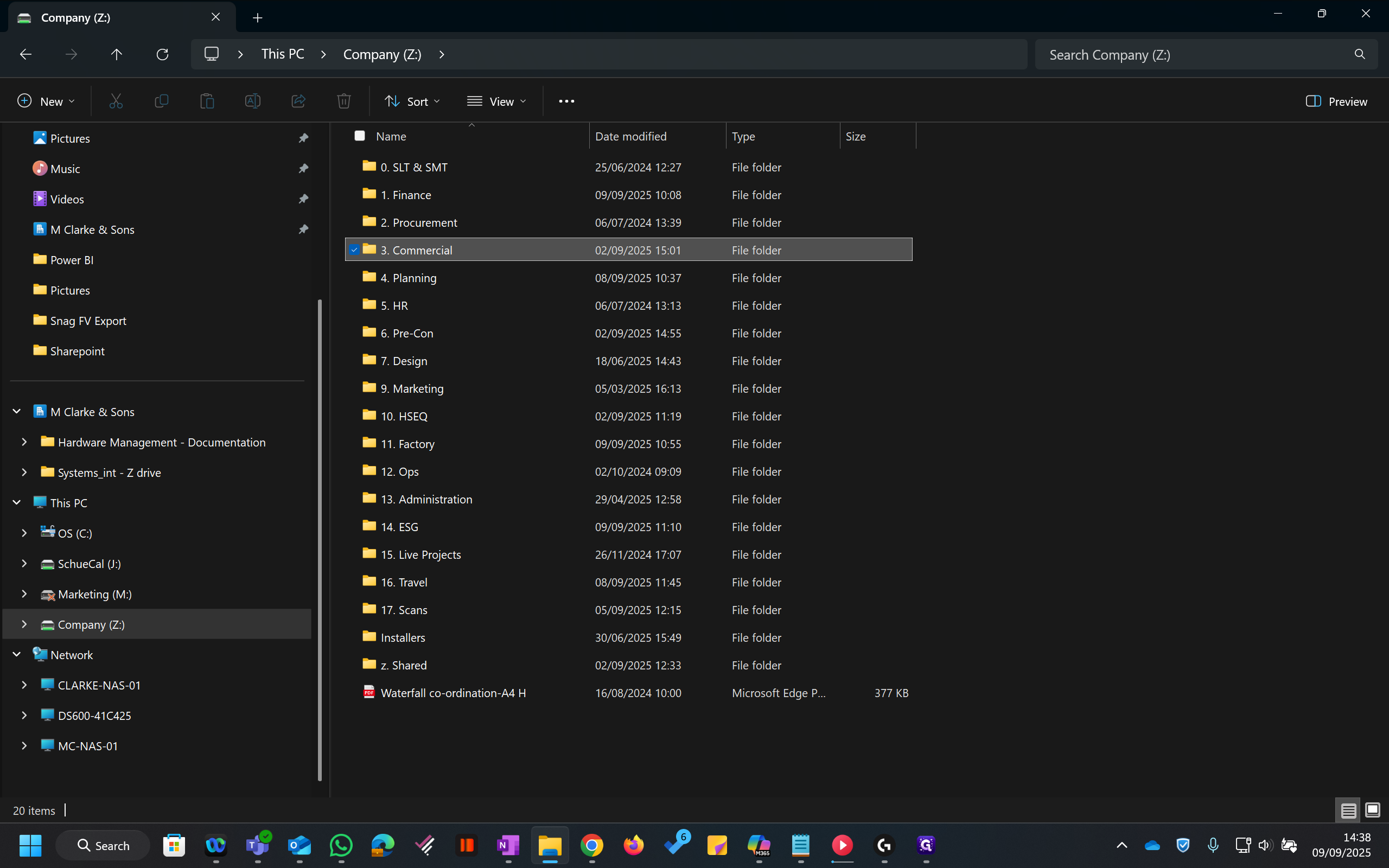Open the Sort dropdown

click(412, 101)
